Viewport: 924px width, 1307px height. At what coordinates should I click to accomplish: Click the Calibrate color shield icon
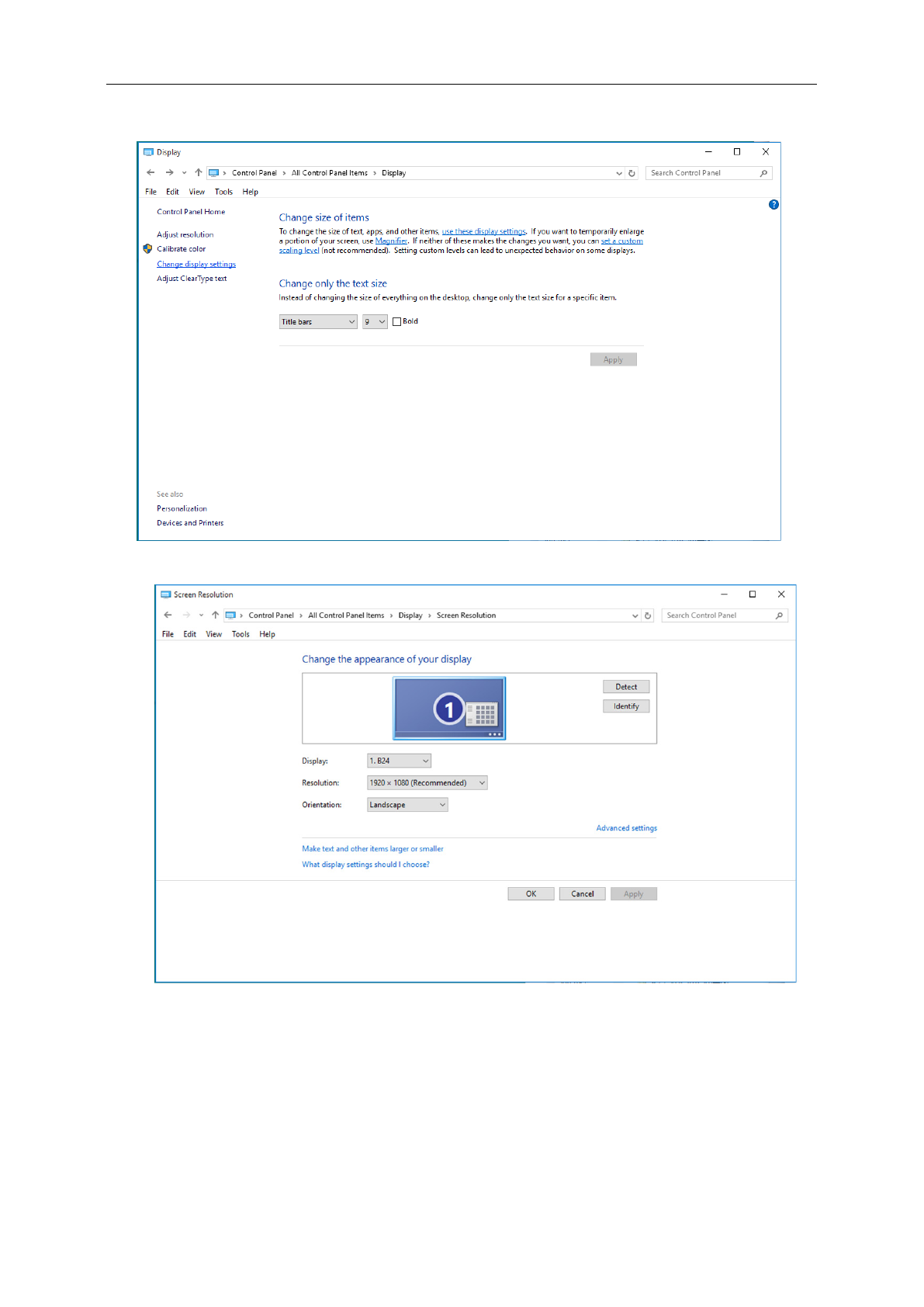click(x=147, y=249)
